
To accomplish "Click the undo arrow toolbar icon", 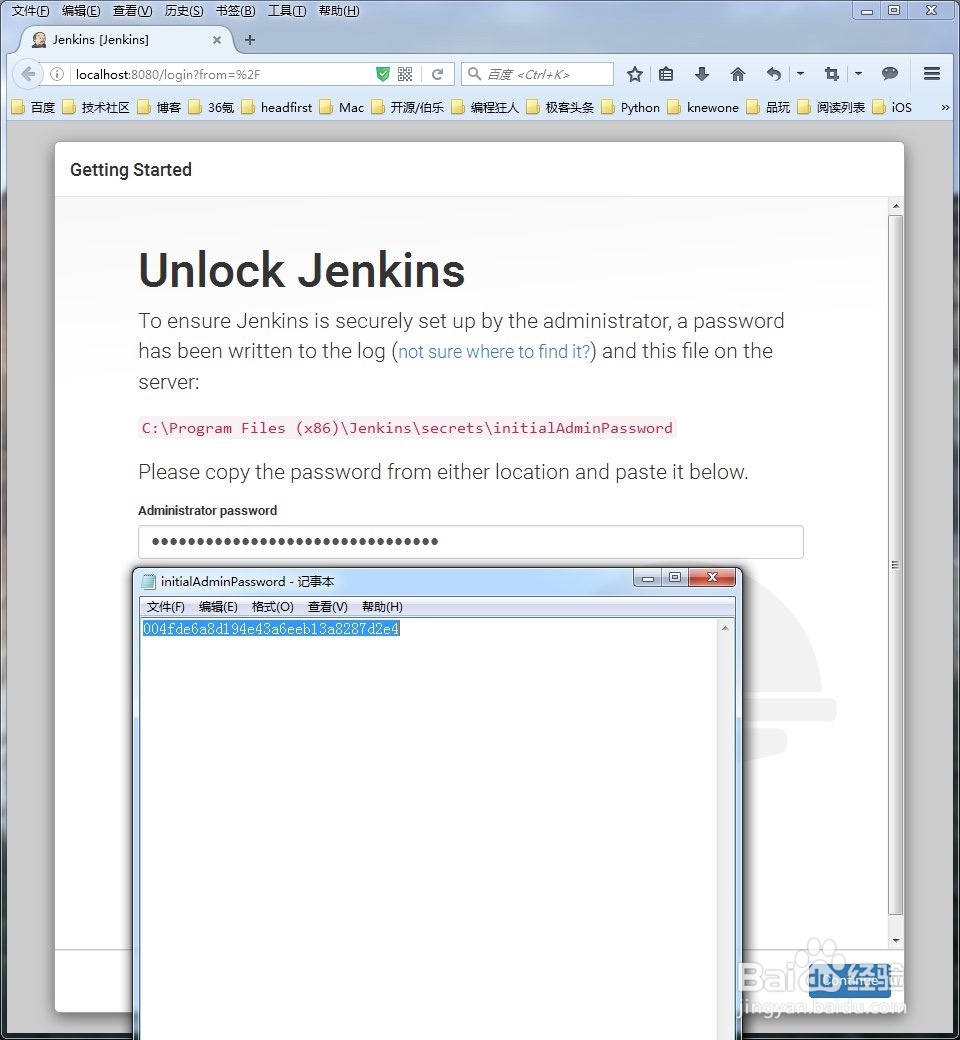I will click(x=774, y=74).
